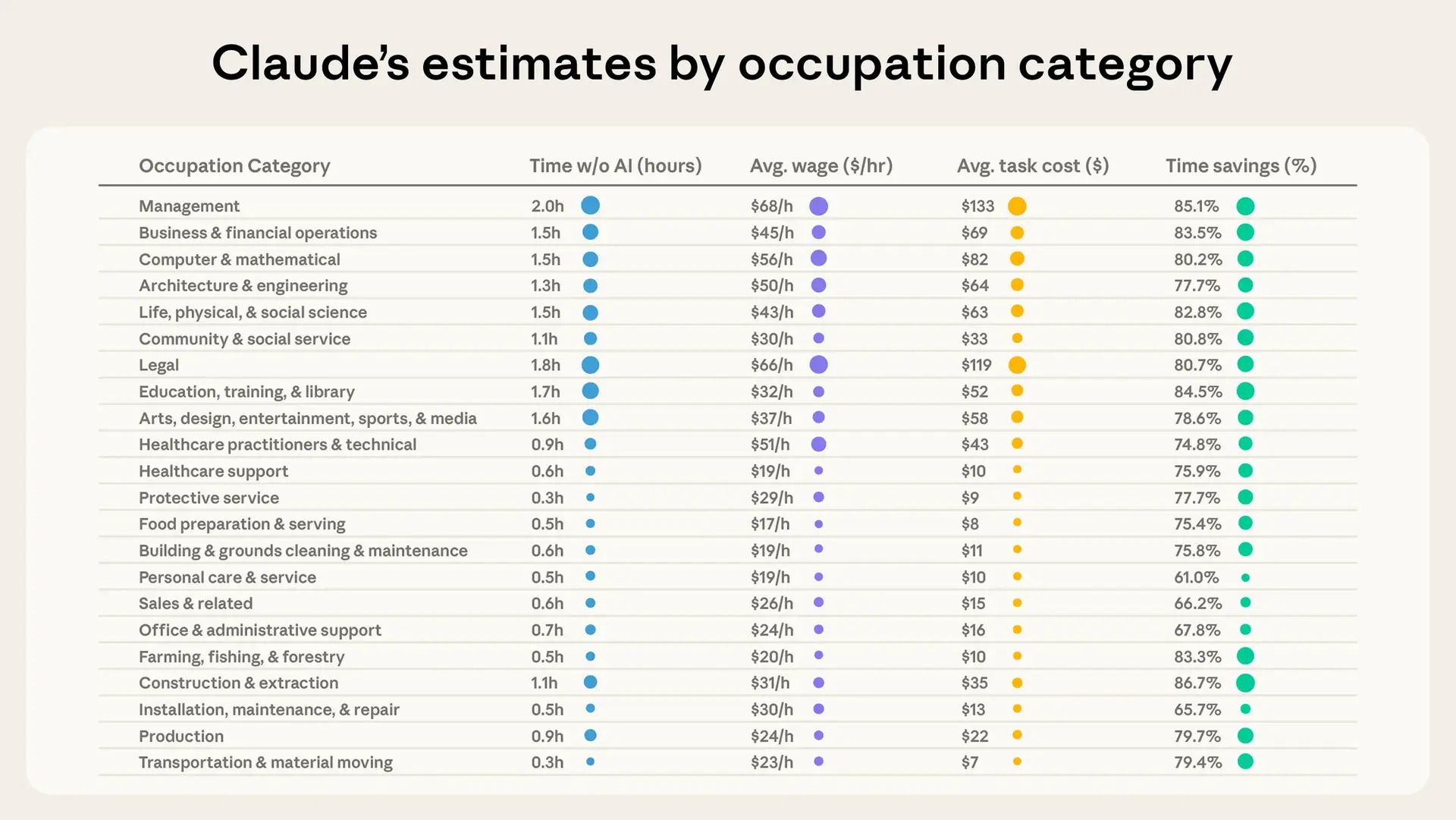1456x820 pixels.
Task: Click the 85.1% time savings value
Action: pyautogui.click(x=1197, y=206)
